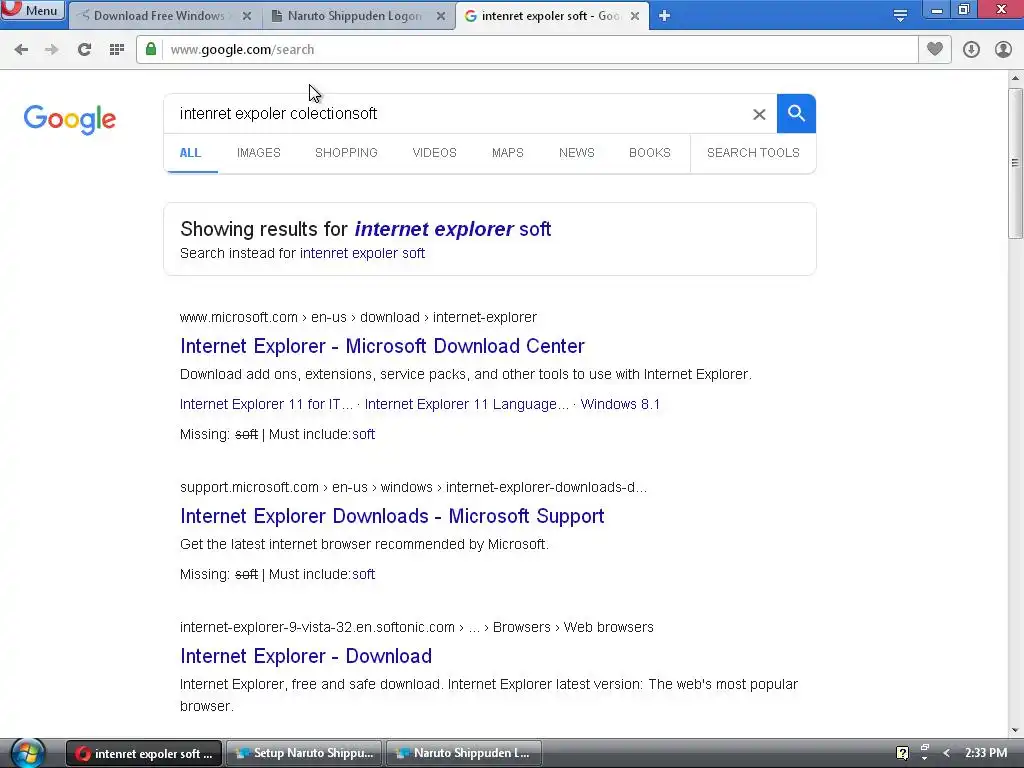Open the downloads icon in toolbar
Screen dimensions: 1024x768
(971, 50)
